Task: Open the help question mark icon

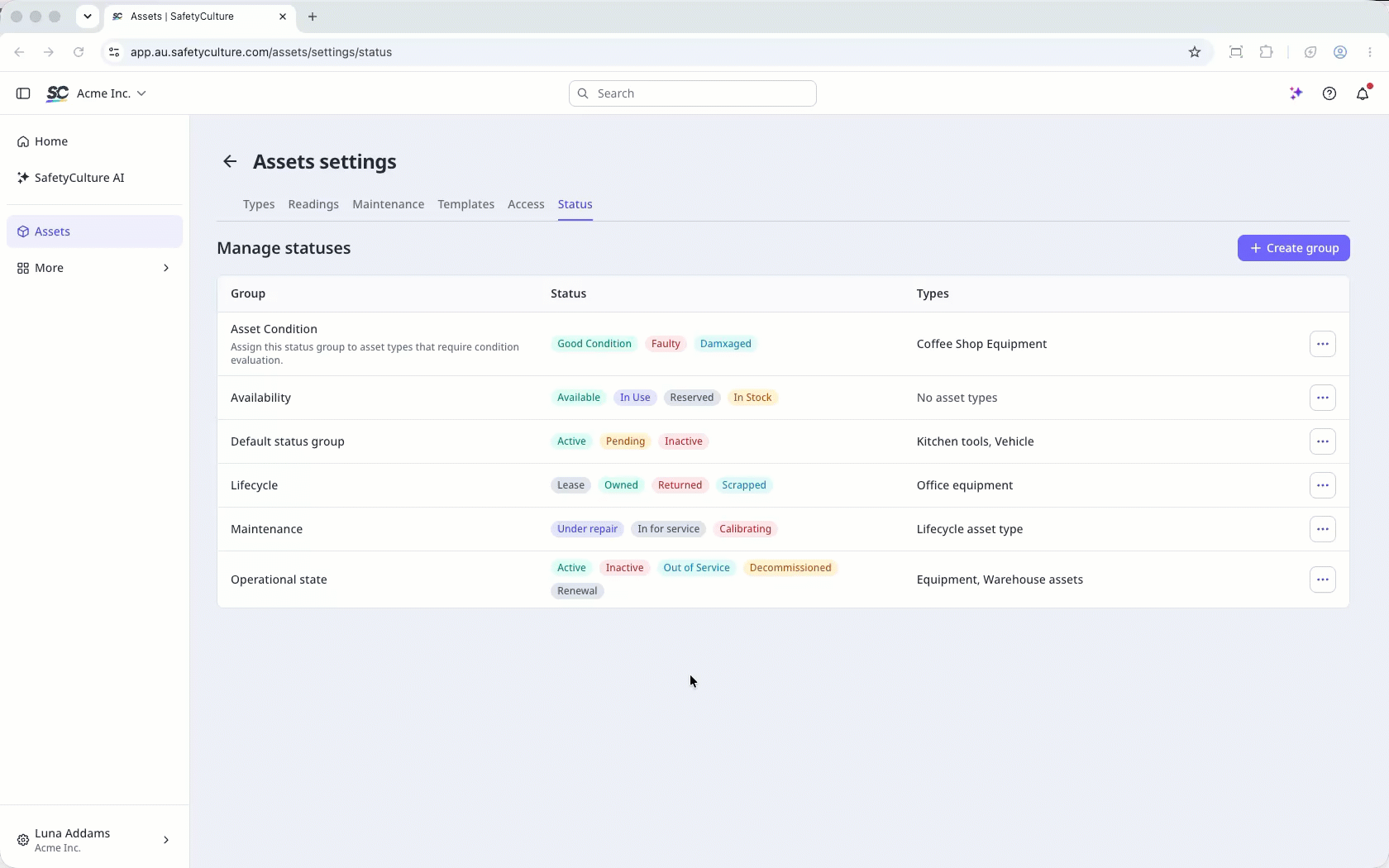Action: tap(1329, 93)
